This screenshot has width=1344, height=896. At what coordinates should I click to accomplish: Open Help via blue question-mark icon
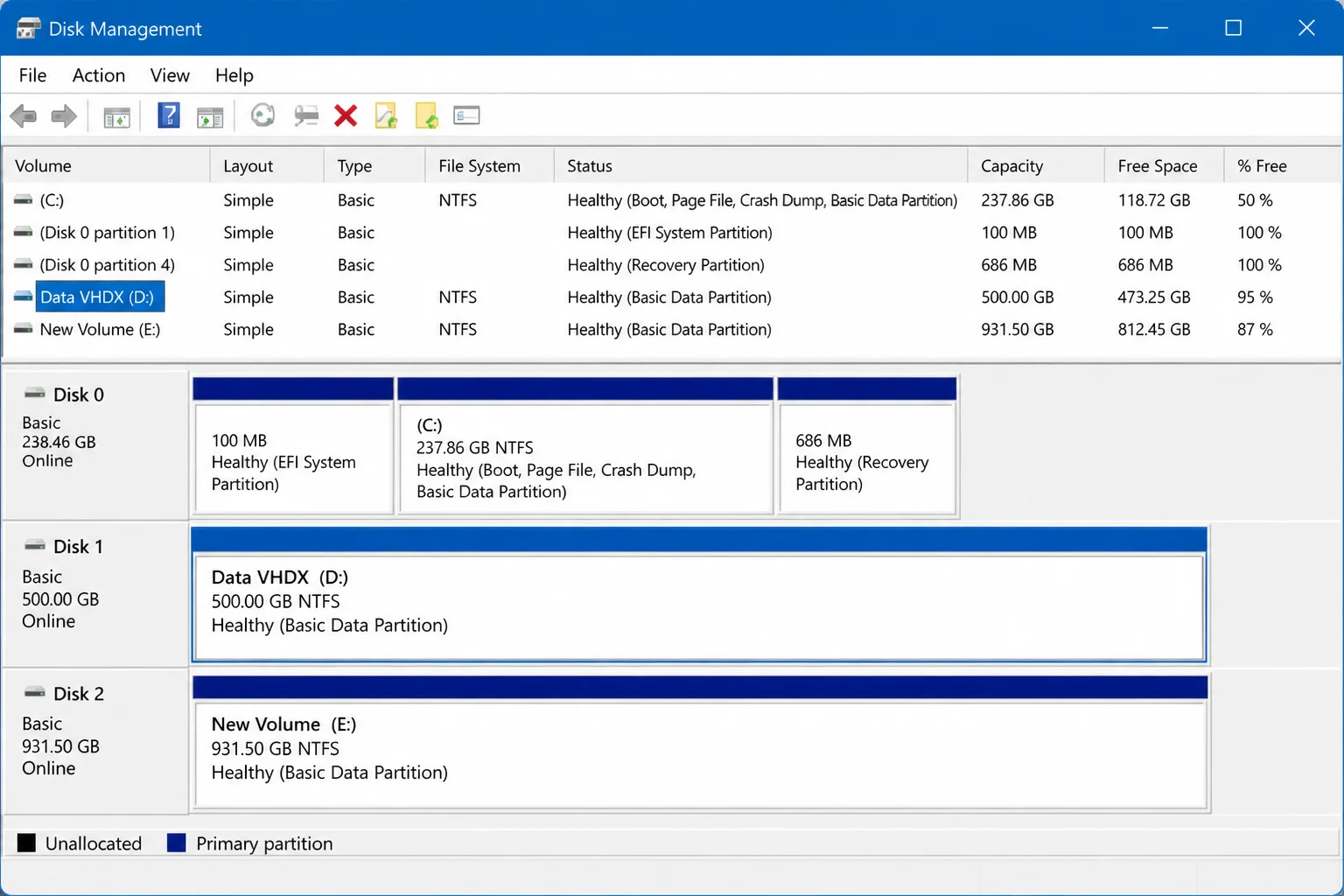point(169,115)
